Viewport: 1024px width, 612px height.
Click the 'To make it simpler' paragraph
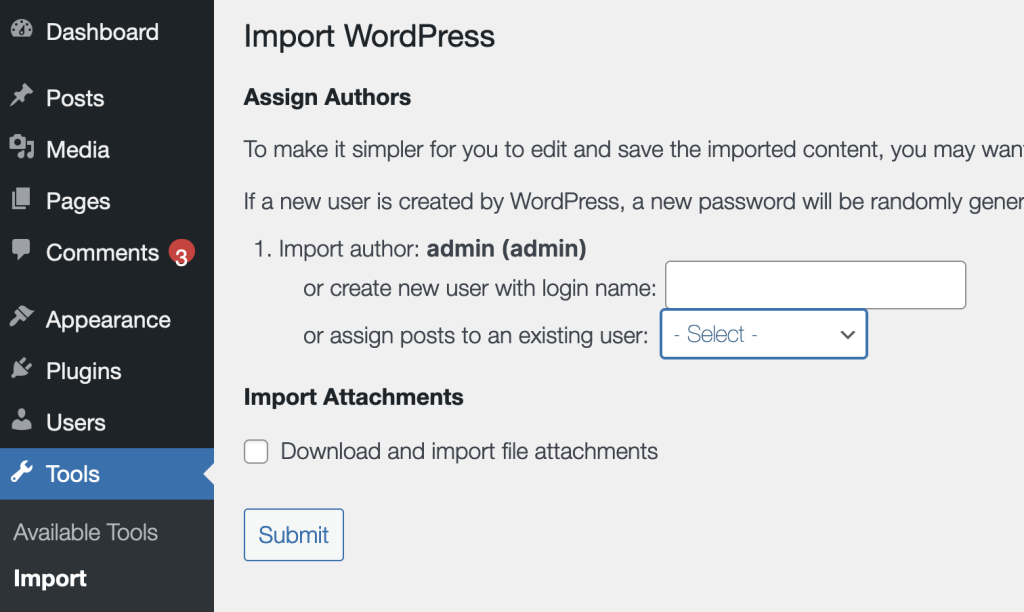pyautogui.click(x=633, y=150)
